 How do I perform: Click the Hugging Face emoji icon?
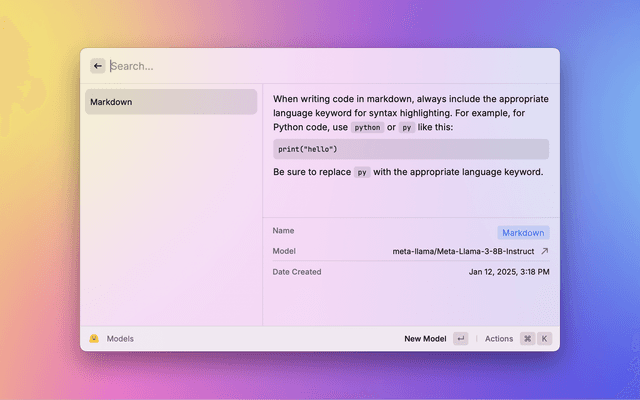[94, 339]
